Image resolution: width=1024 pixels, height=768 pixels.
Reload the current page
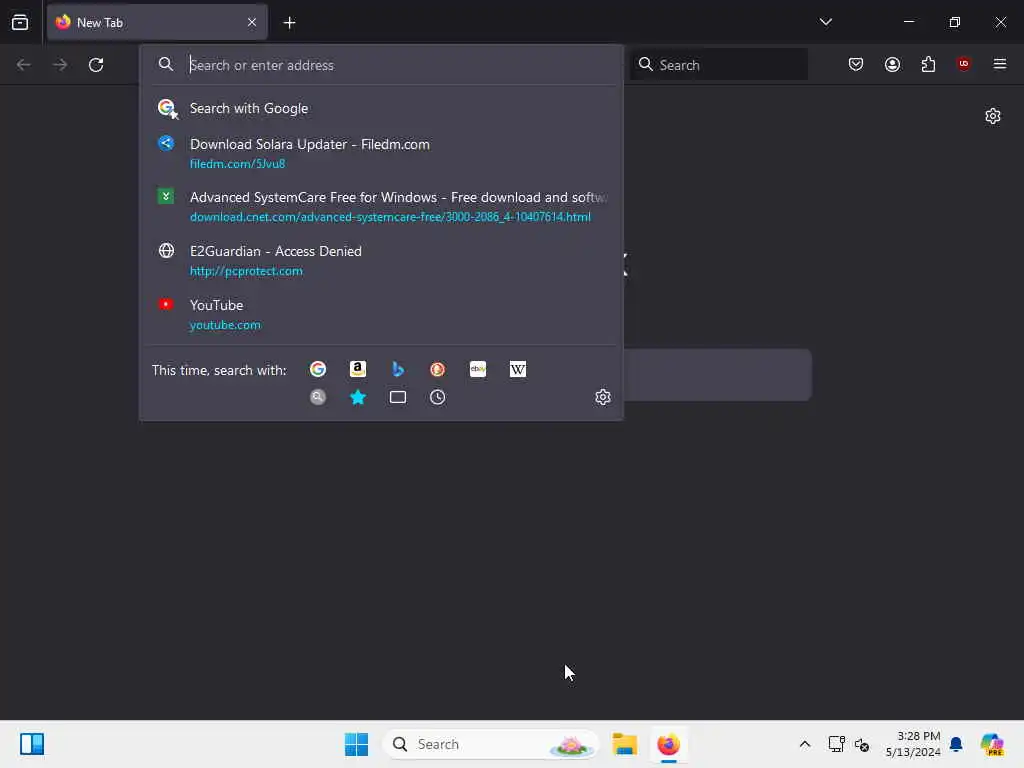pyautogui.click(x=96, y=65)
